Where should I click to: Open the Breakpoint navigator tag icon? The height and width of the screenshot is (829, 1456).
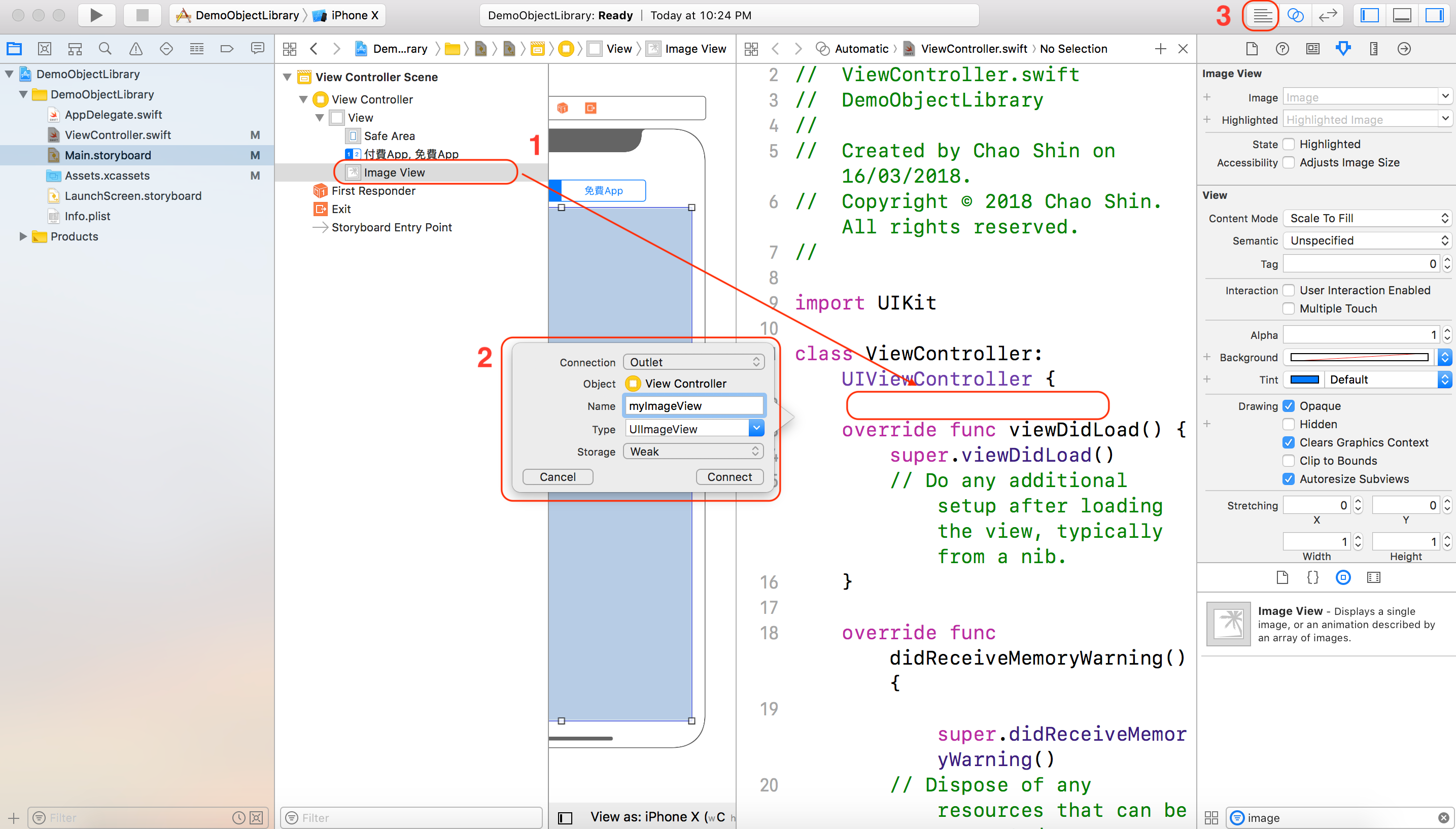(227, 48)
